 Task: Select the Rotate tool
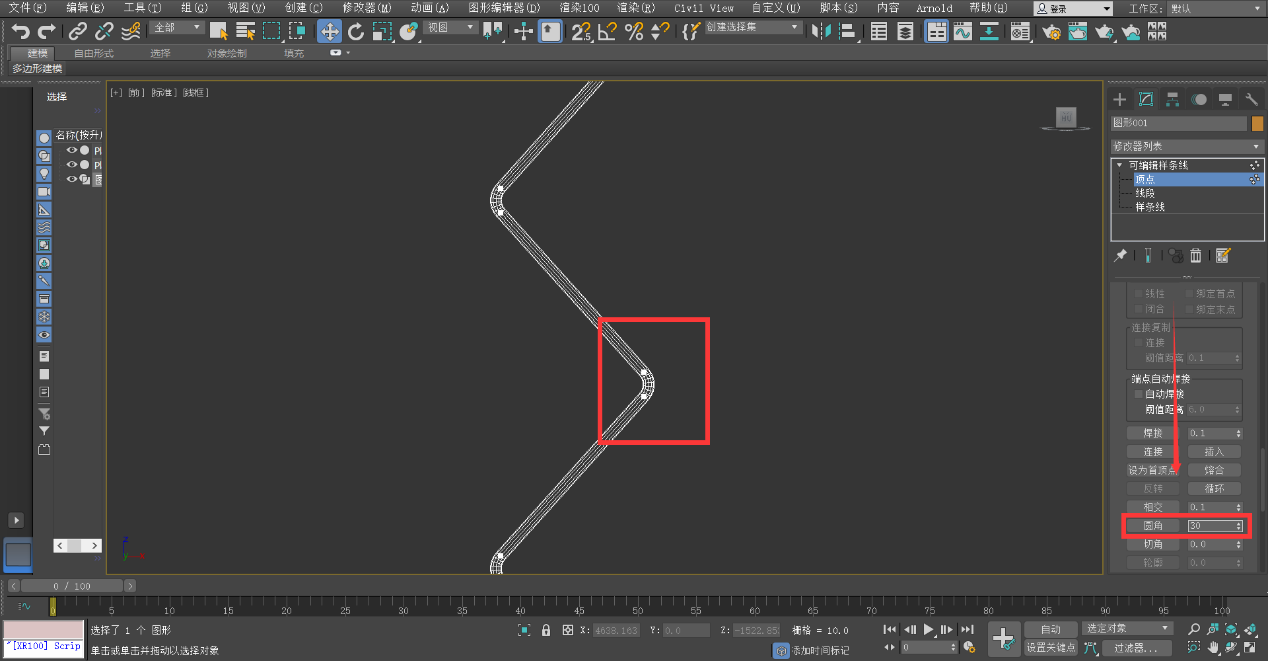click(355, 31)
